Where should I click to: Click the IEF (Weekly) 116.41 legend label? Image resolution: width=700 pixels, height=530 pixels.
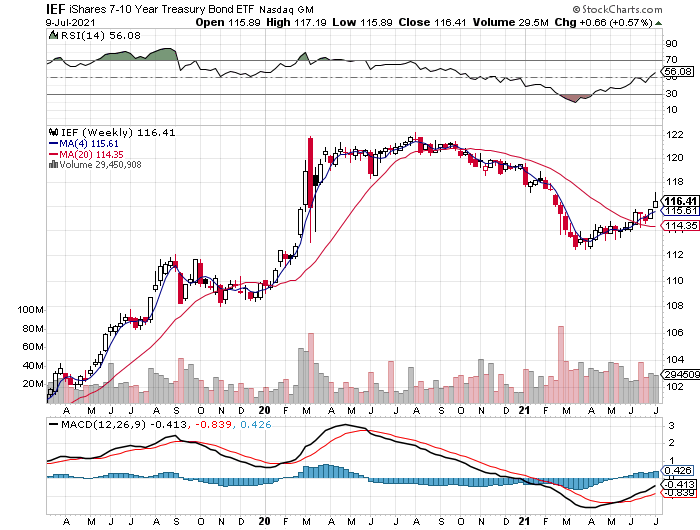118,133
